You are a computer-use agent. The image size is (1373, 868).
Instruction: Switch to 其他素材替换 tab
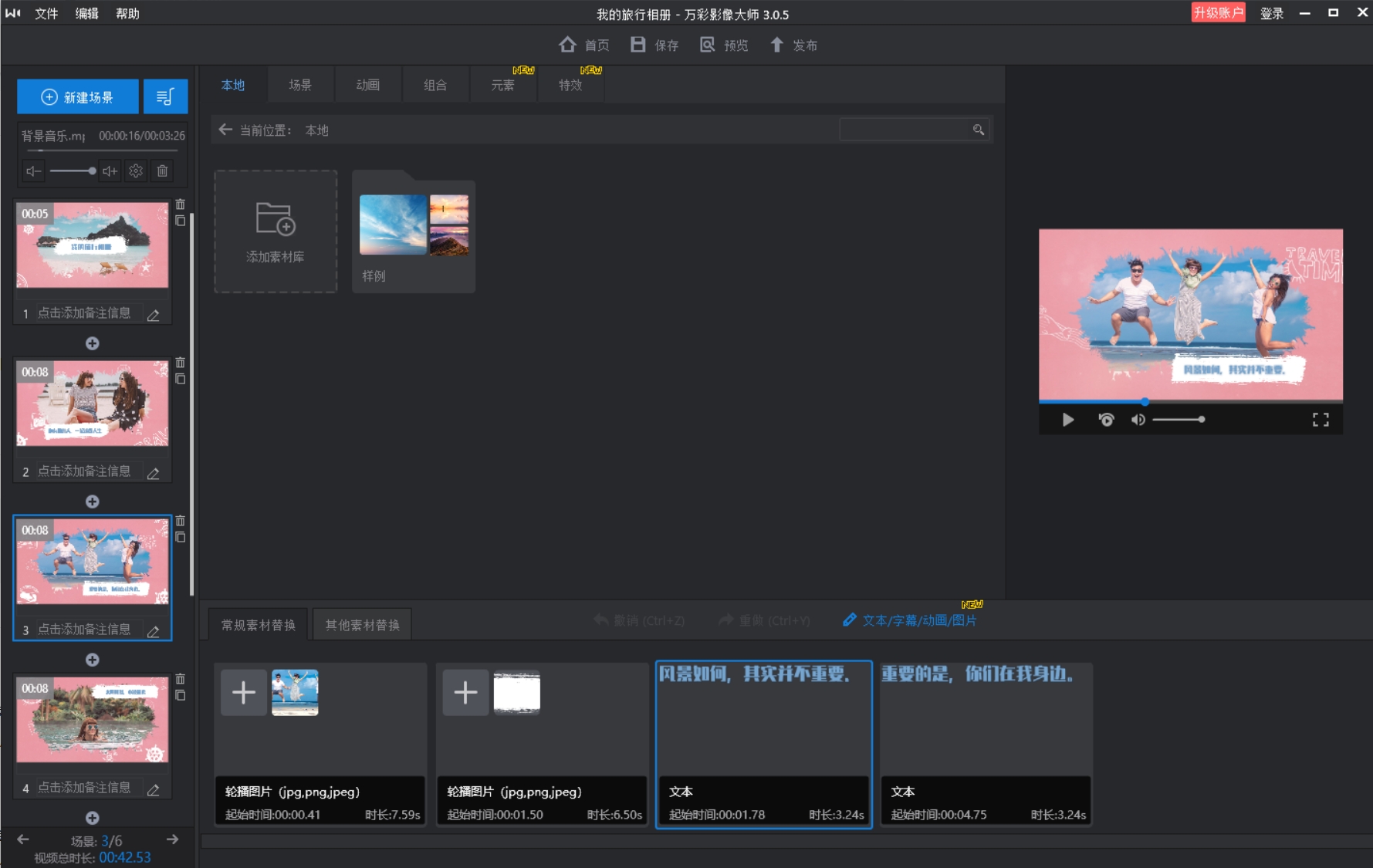[x=362, y=625]
